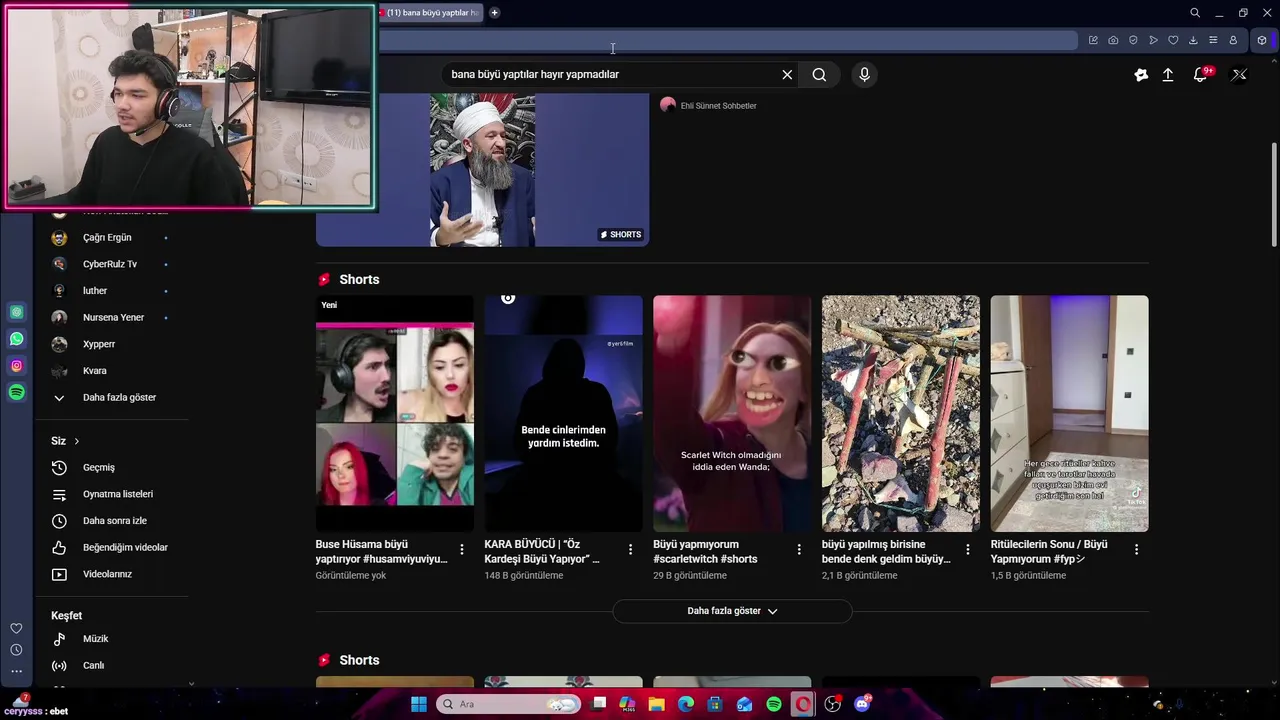Open WhatsApp in Opera sidebar

pos(16,339)
